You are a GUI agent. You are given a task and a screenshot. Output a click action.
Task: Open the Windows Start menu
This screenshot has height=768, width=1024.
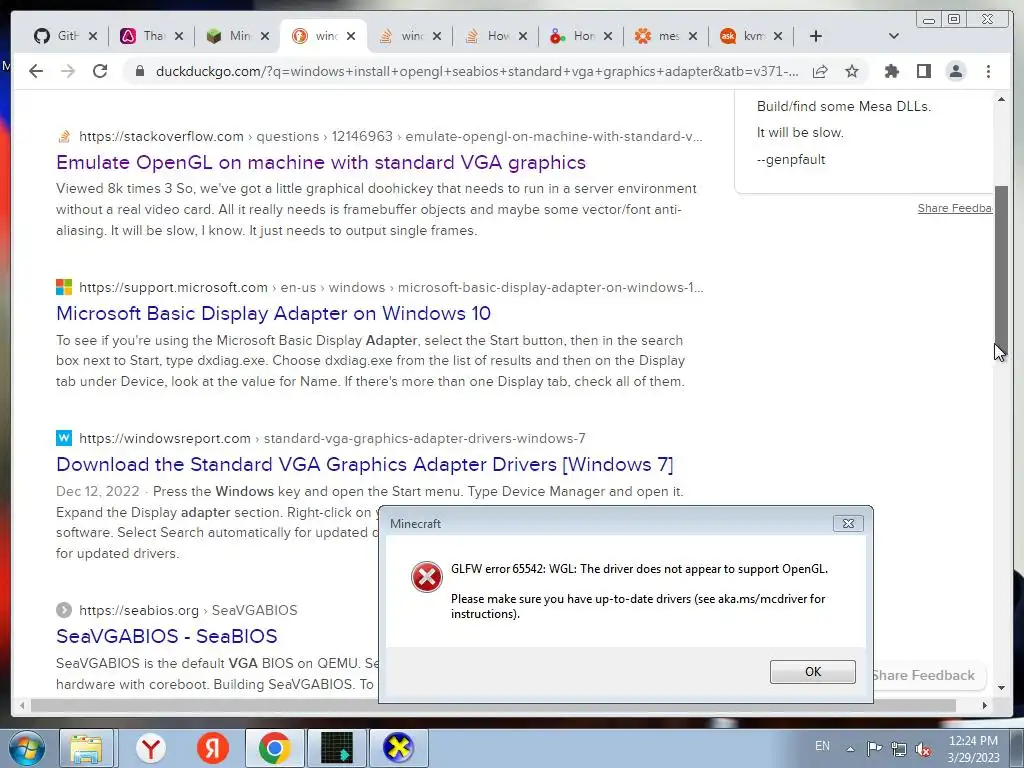[x=25, y=748]
